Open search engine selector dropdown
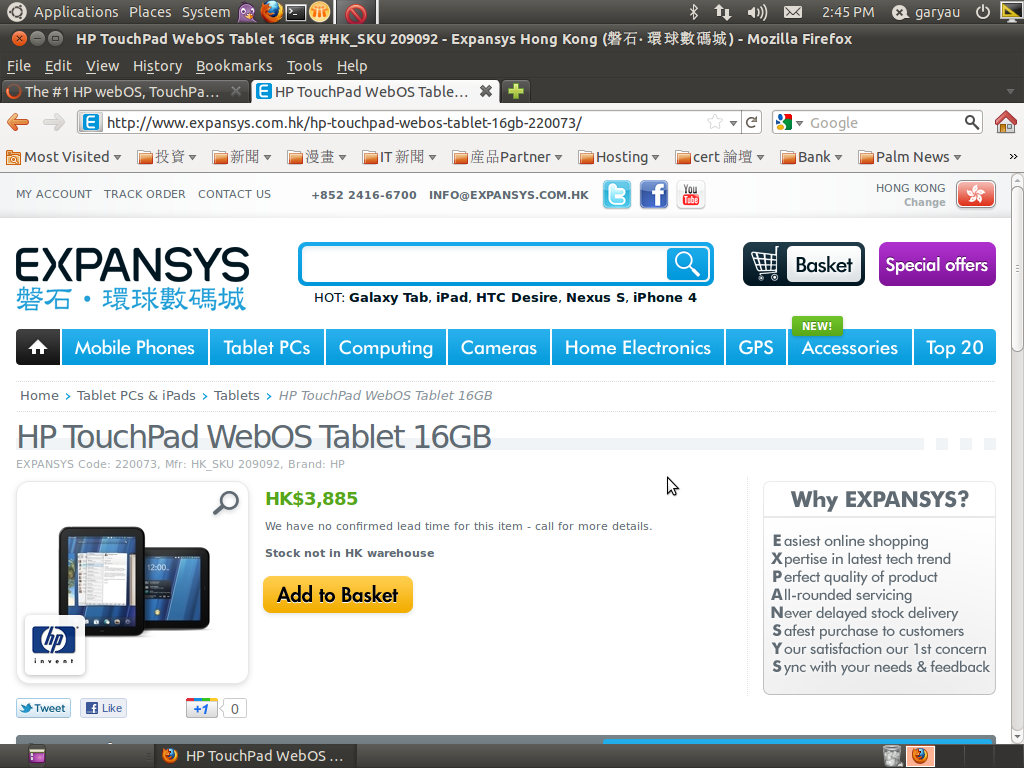Screen dimensions: 1024x768 (x=790, y=122)
